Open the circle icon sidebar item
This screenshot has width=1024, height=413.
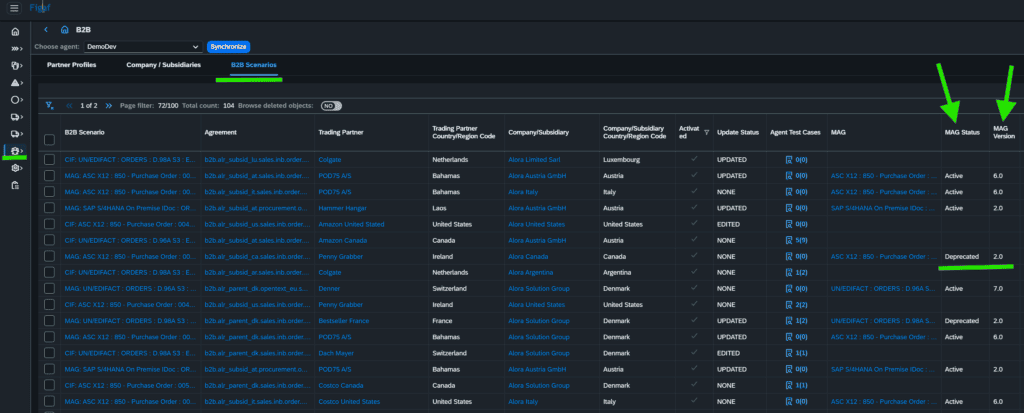pyautogui.click(x=16, y=100)
